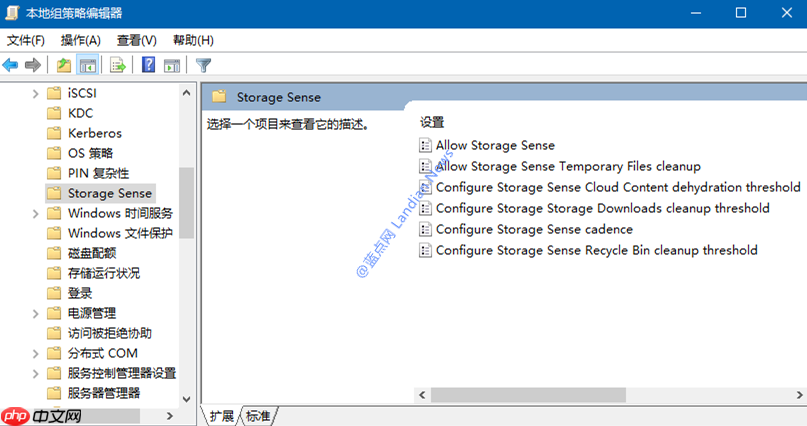
Task: Open the 操作(A) menu
Action: coord(80,40)
